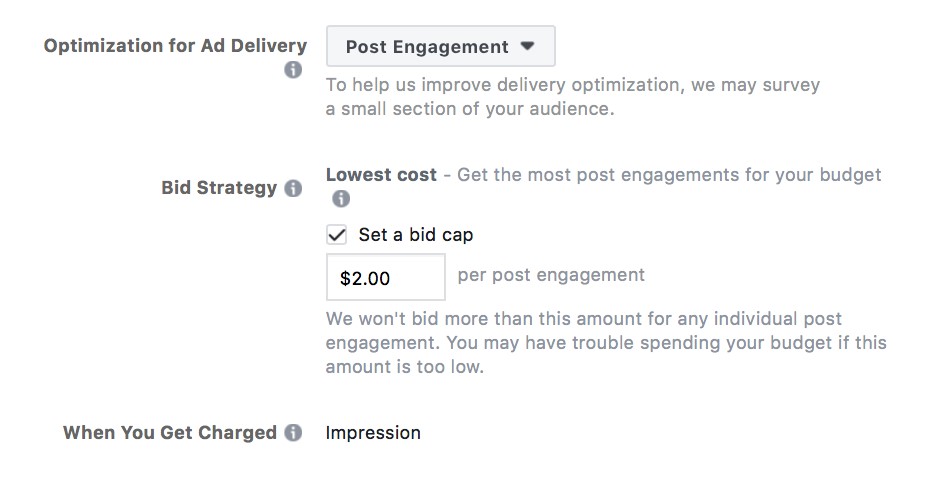The height and width of the screenshot is (500, 944).
Task: Click the 'Optimization for Ad Delivery' label
Action: tap(175, 46)
